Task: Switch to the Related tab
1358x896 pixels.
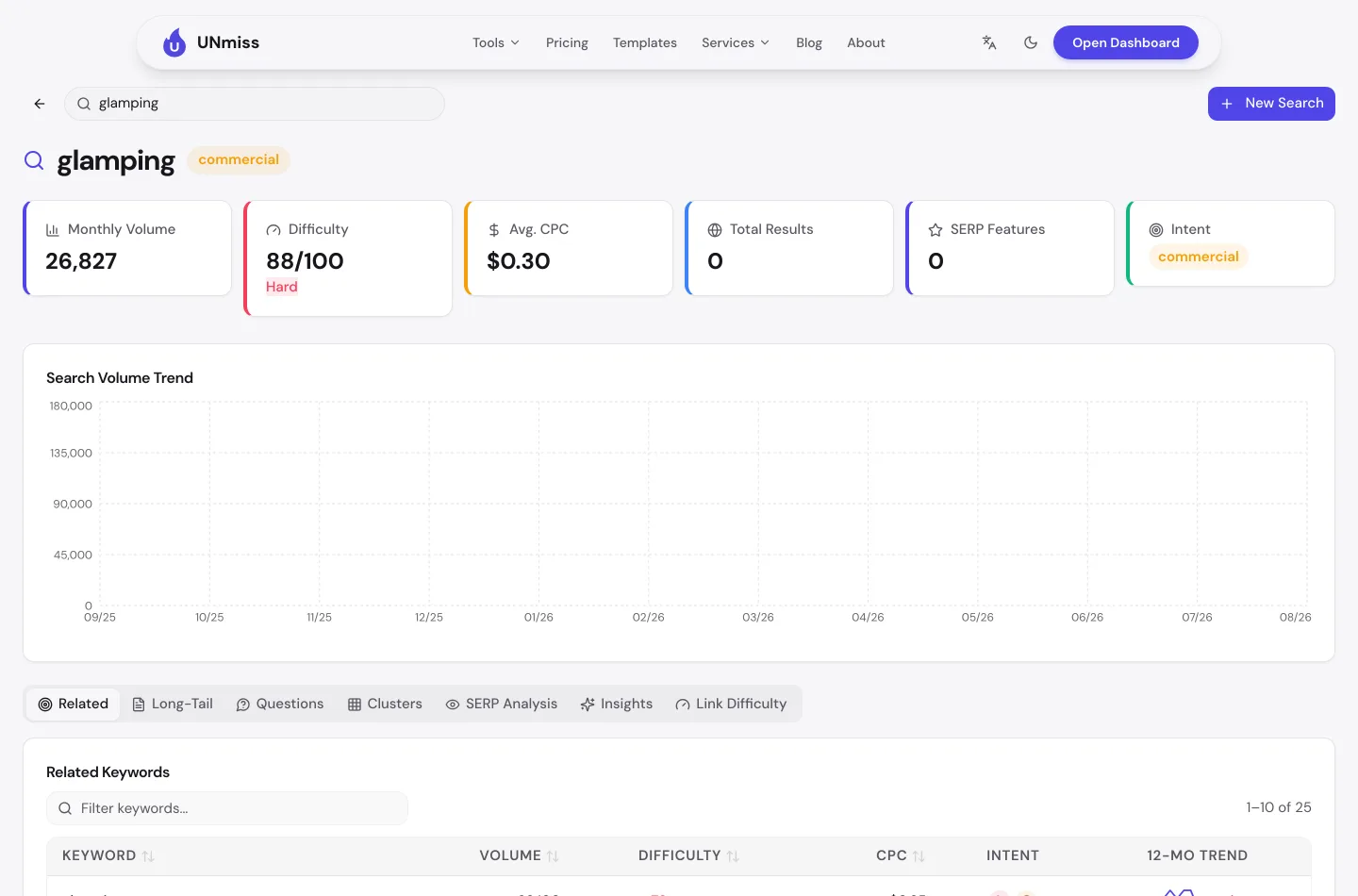Action: pos(74,704)
